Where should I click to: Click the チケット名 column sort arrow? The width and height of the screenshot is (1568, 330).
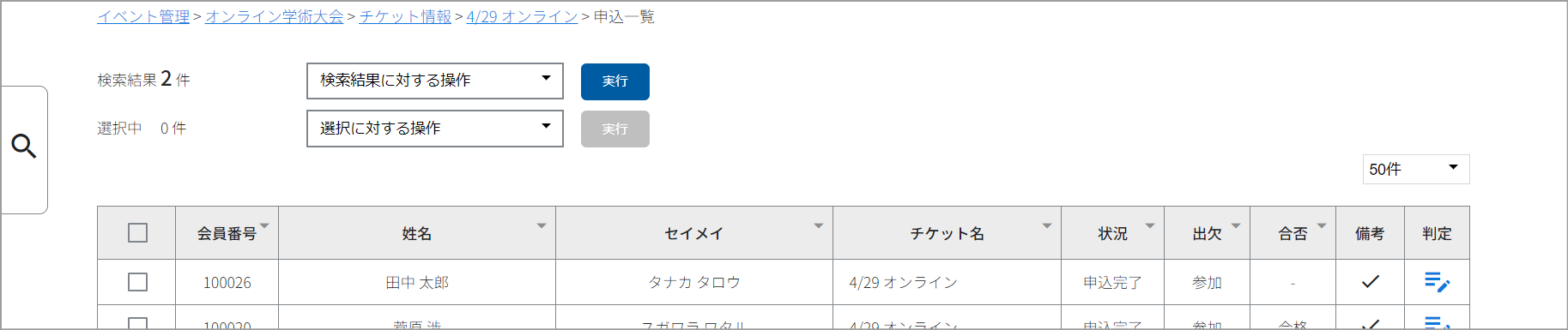click(1047, 225)
